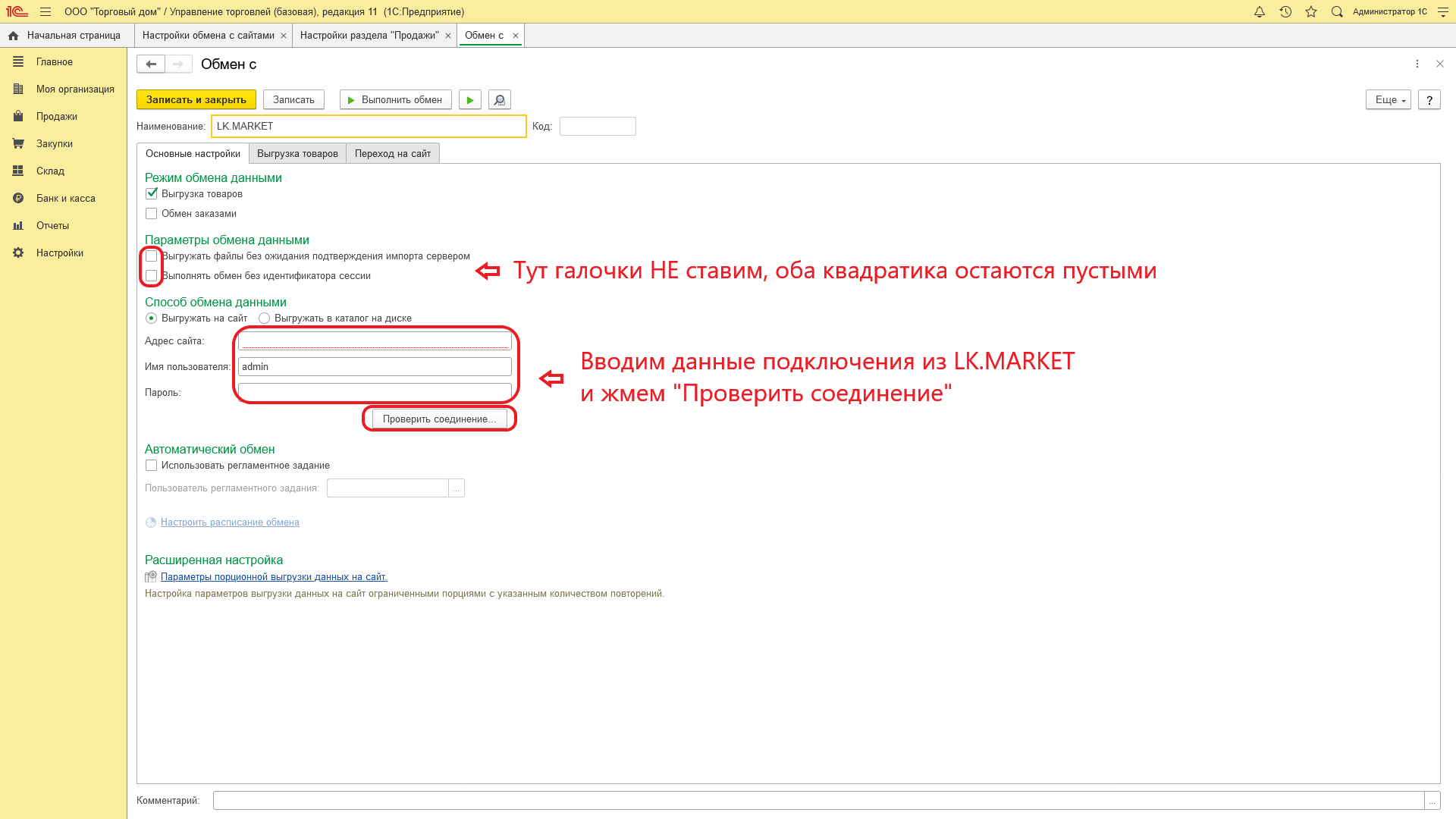Click Имя пользователя field containing admin
This screenshot has height=819, width=1456.
(375, 367)
